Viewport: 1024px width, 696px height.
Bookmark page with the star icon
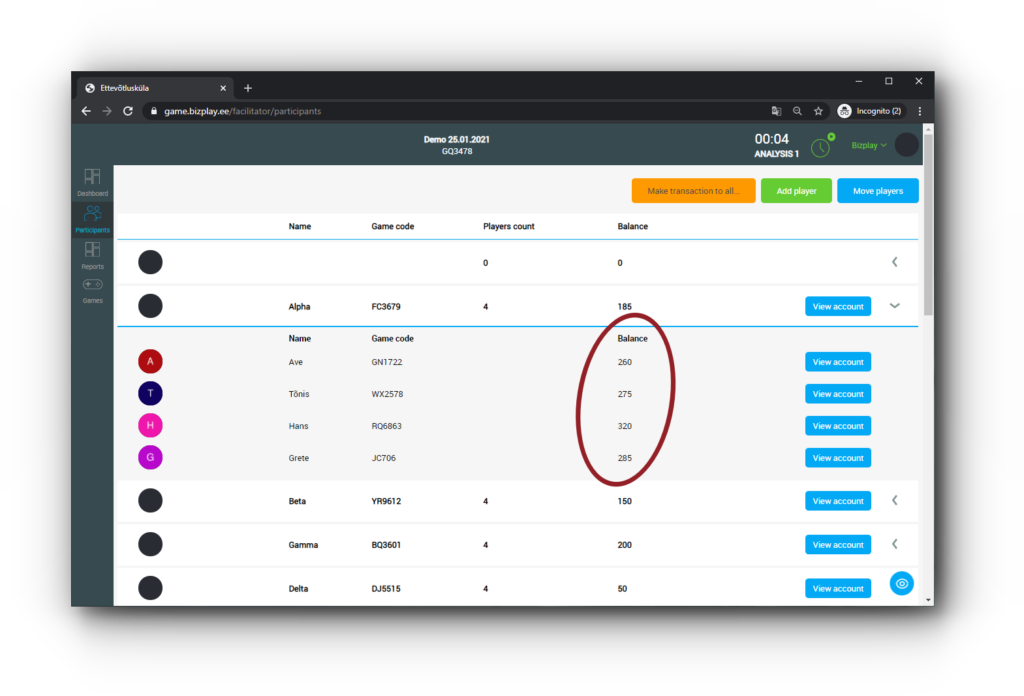click(818, 111)
